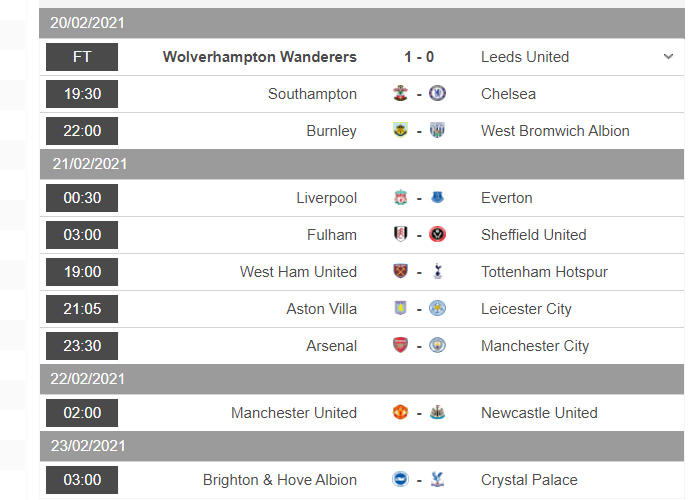
Task: Click the 19:30 kickoff time badge
Action: [x=82, y=94]
